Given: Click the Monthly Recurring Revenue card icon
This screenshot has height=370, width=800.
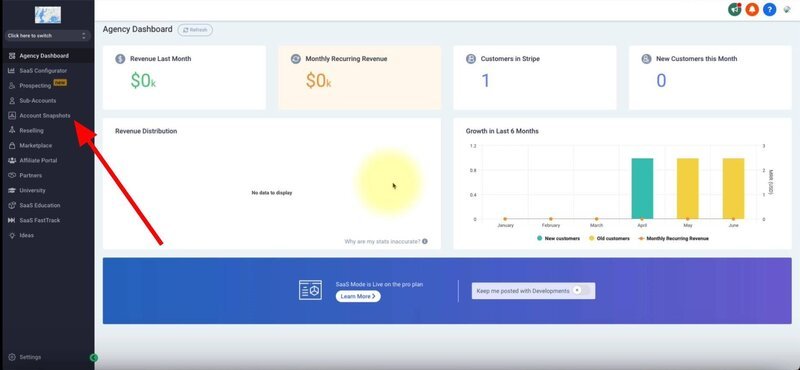Looking at the screenshot, I should (x=295, y=59).
